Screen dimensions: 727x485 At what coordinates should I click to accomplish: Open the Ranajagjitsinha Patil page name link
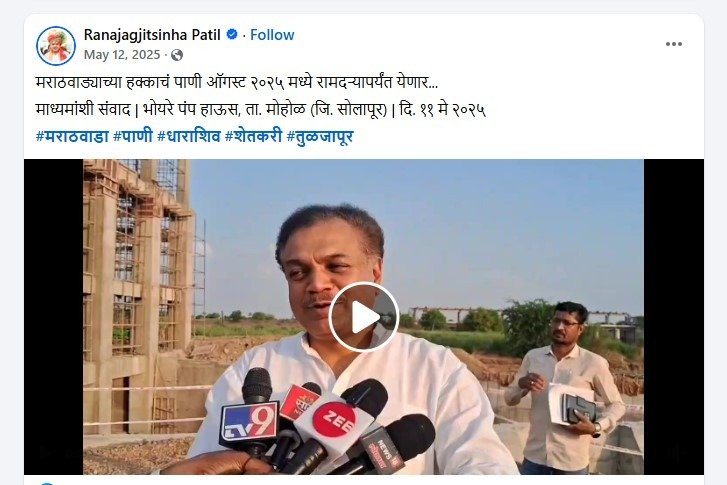point(152,35)
